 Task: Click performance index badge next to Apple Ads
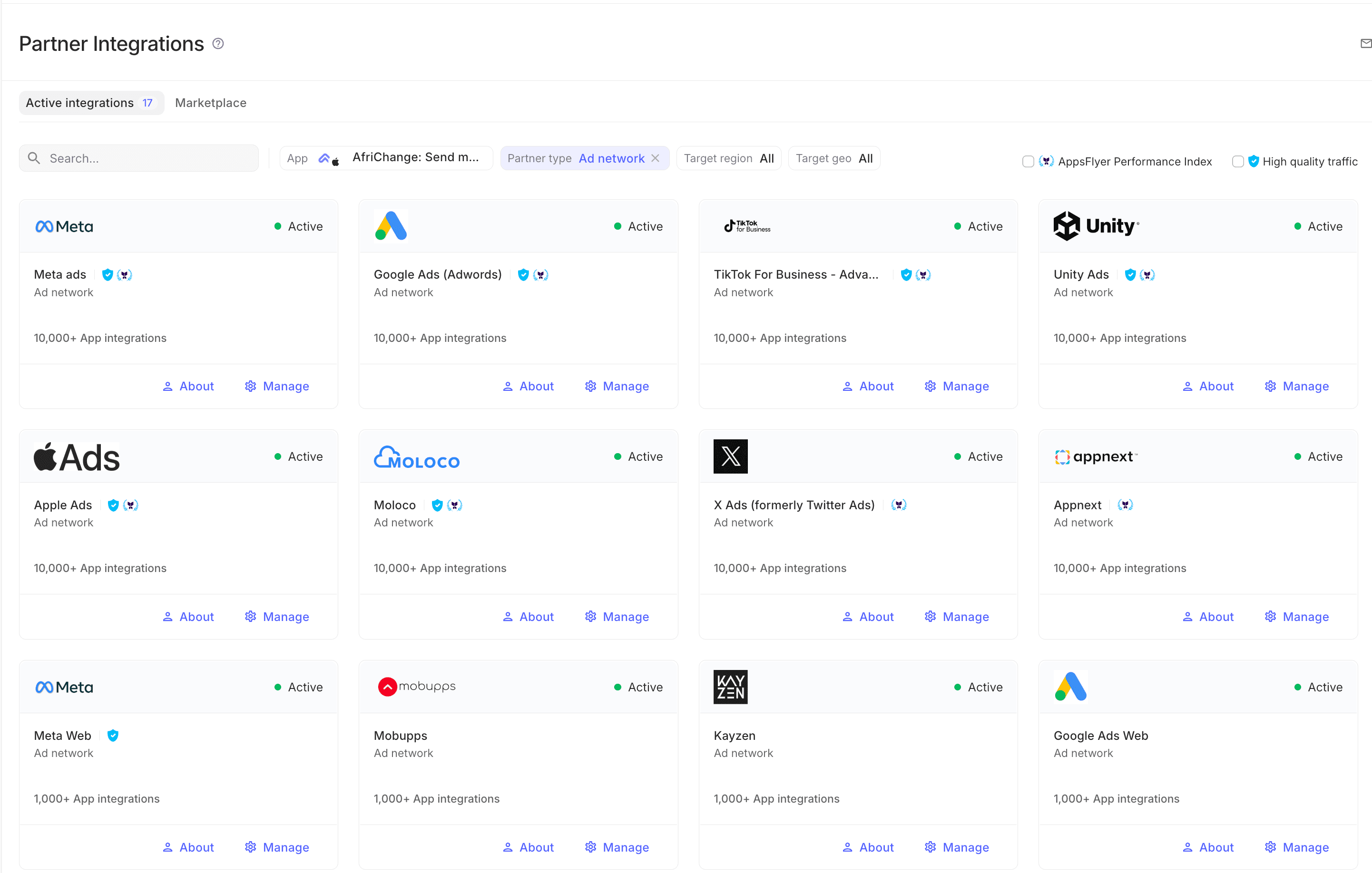tap(130, 505)
